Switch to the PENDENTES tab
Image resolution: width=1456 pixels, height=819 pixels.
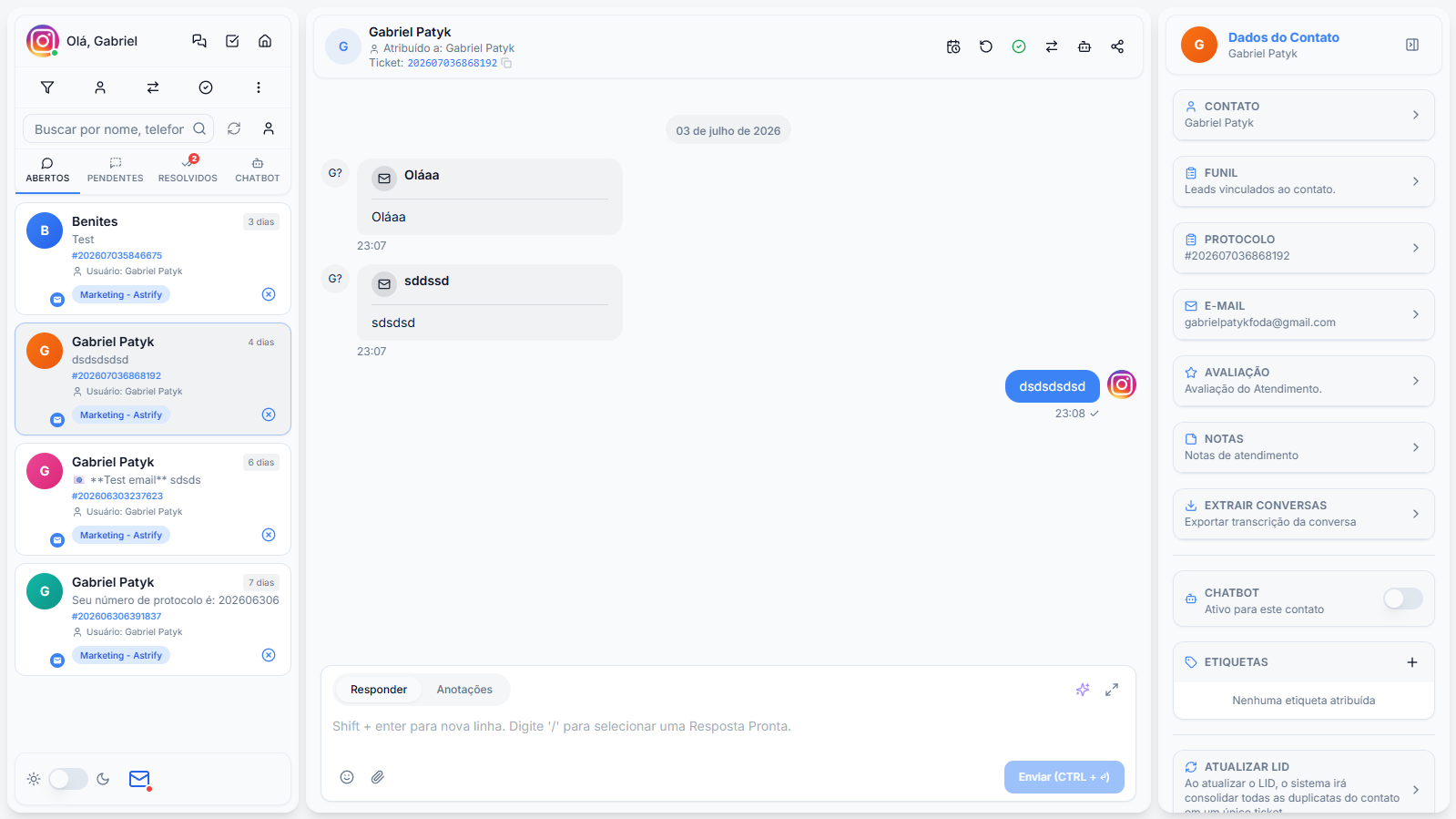click(x=115, y=170)
